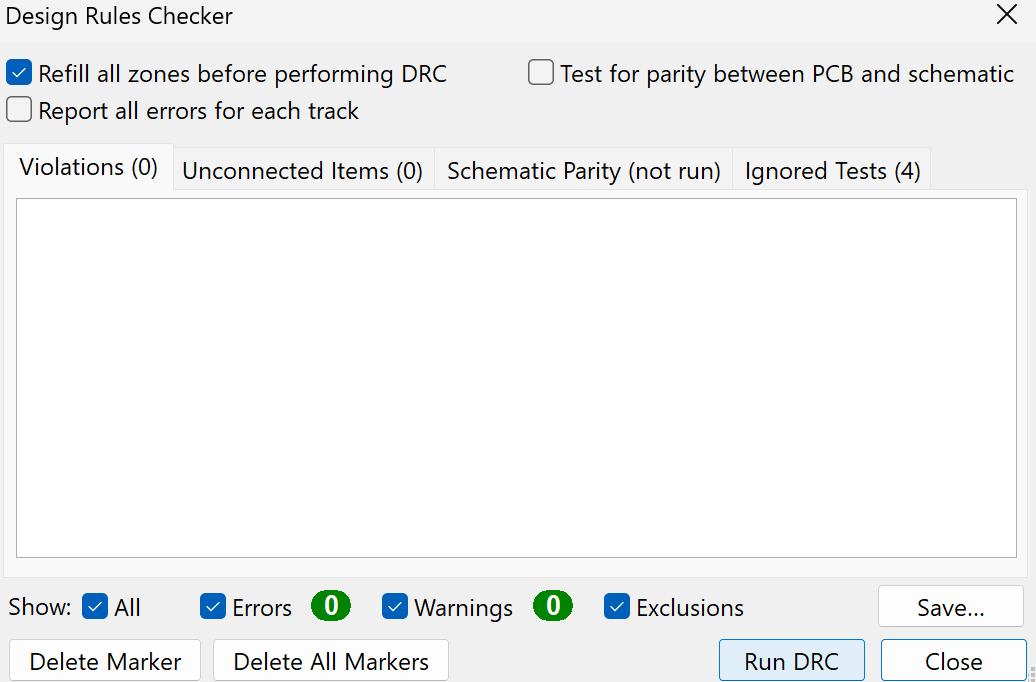Start the check with Run DRC

coord(792,661)
